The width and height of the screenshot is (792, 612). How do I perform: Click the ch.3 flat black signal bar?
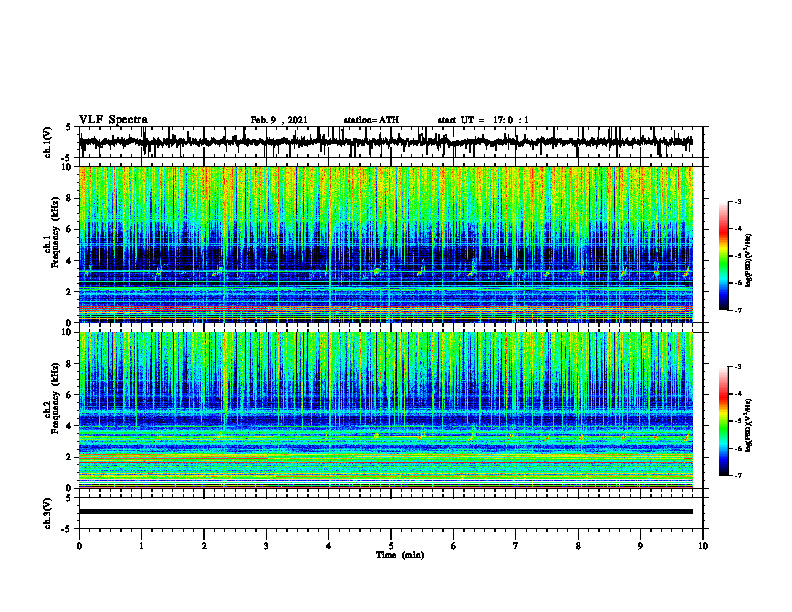point(385,512)
